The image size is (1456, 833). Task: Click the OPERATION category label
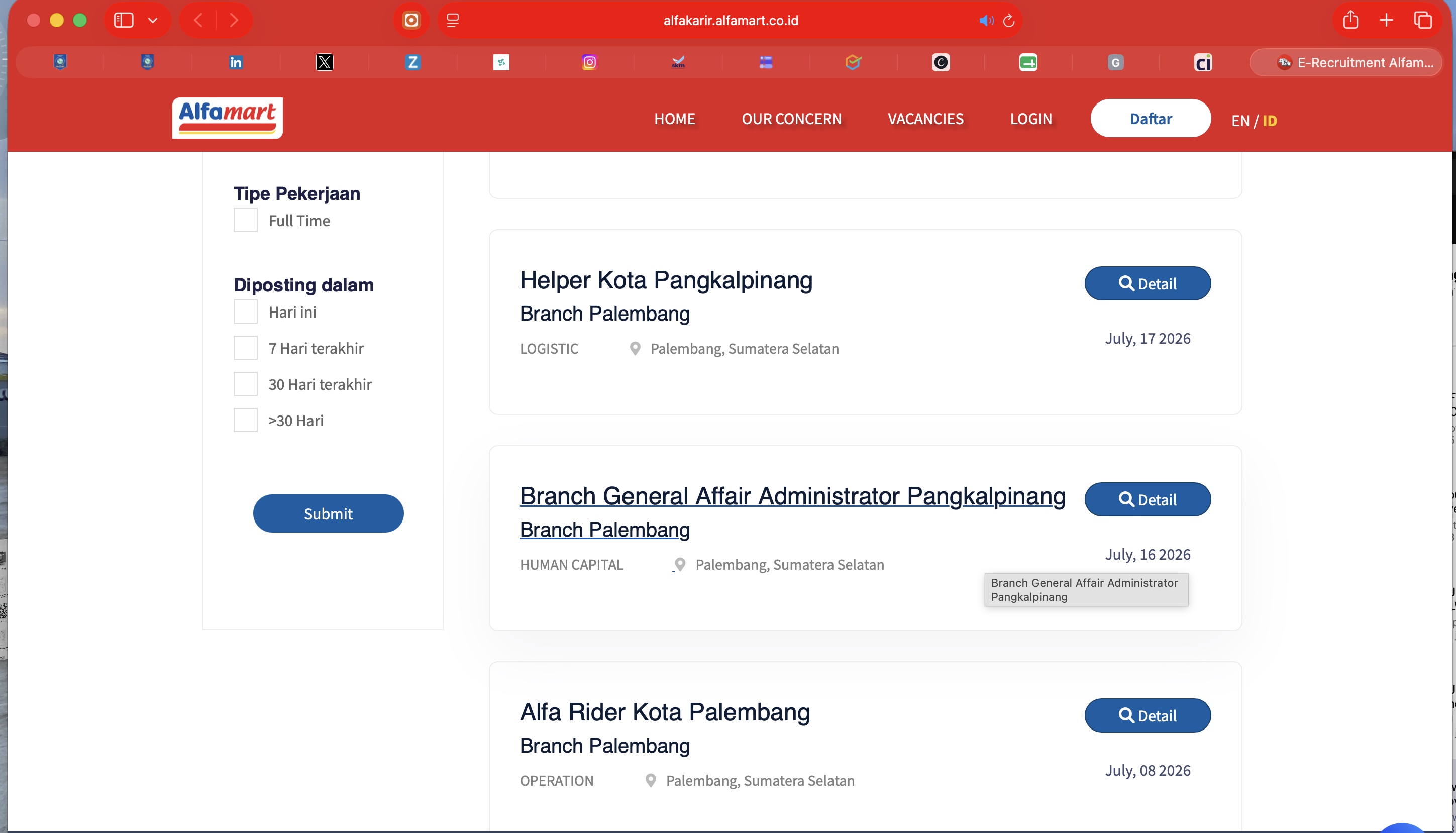click(x=557, y=780)
